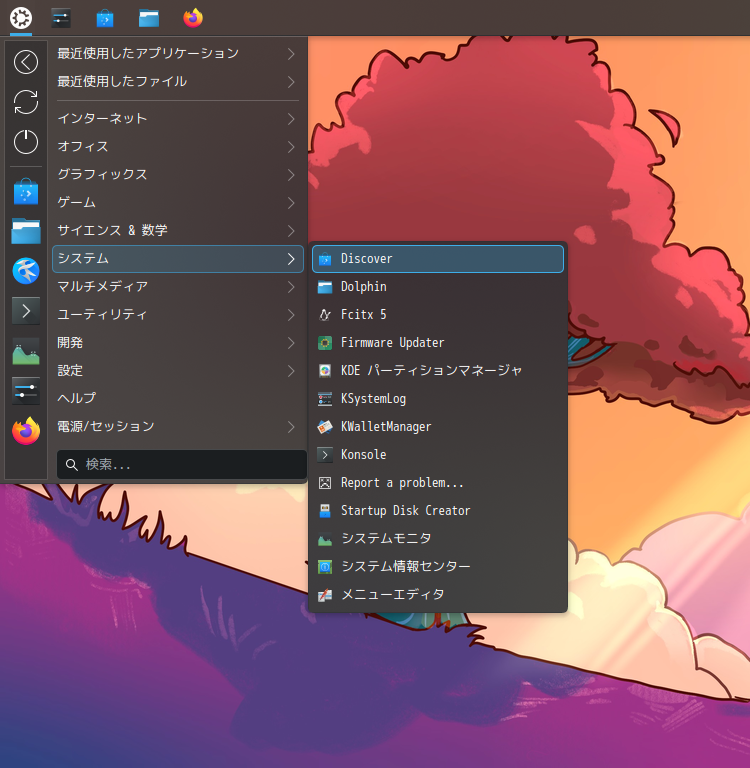Click the magnifier icon in search box
Image resolution: width=750 pixels, height=768 pixels.
[x=72, y=465]
